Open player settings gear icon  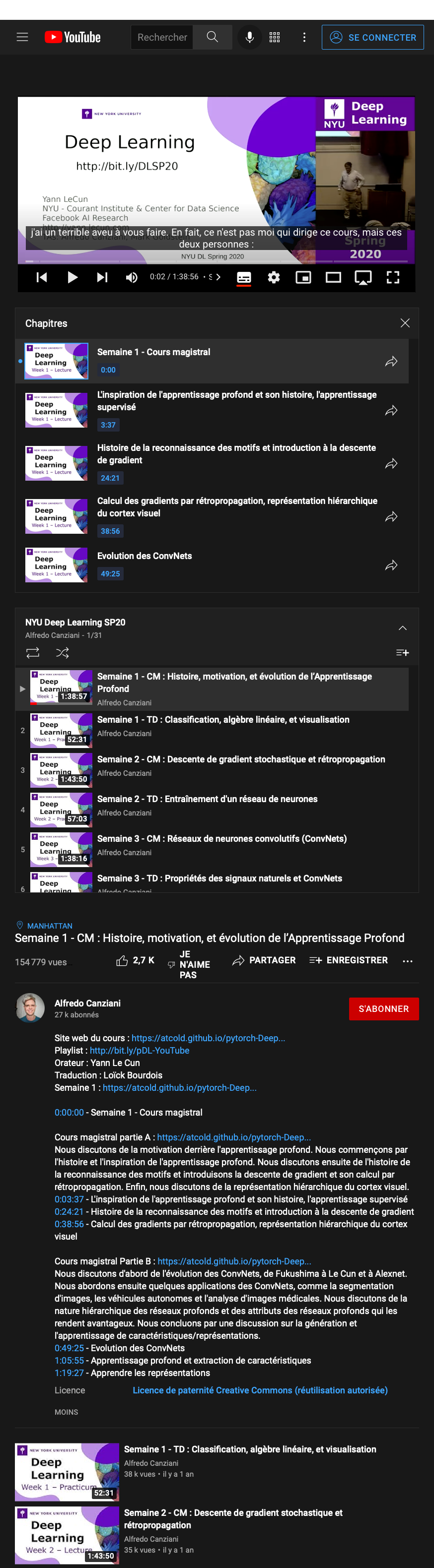pos(274,278)
